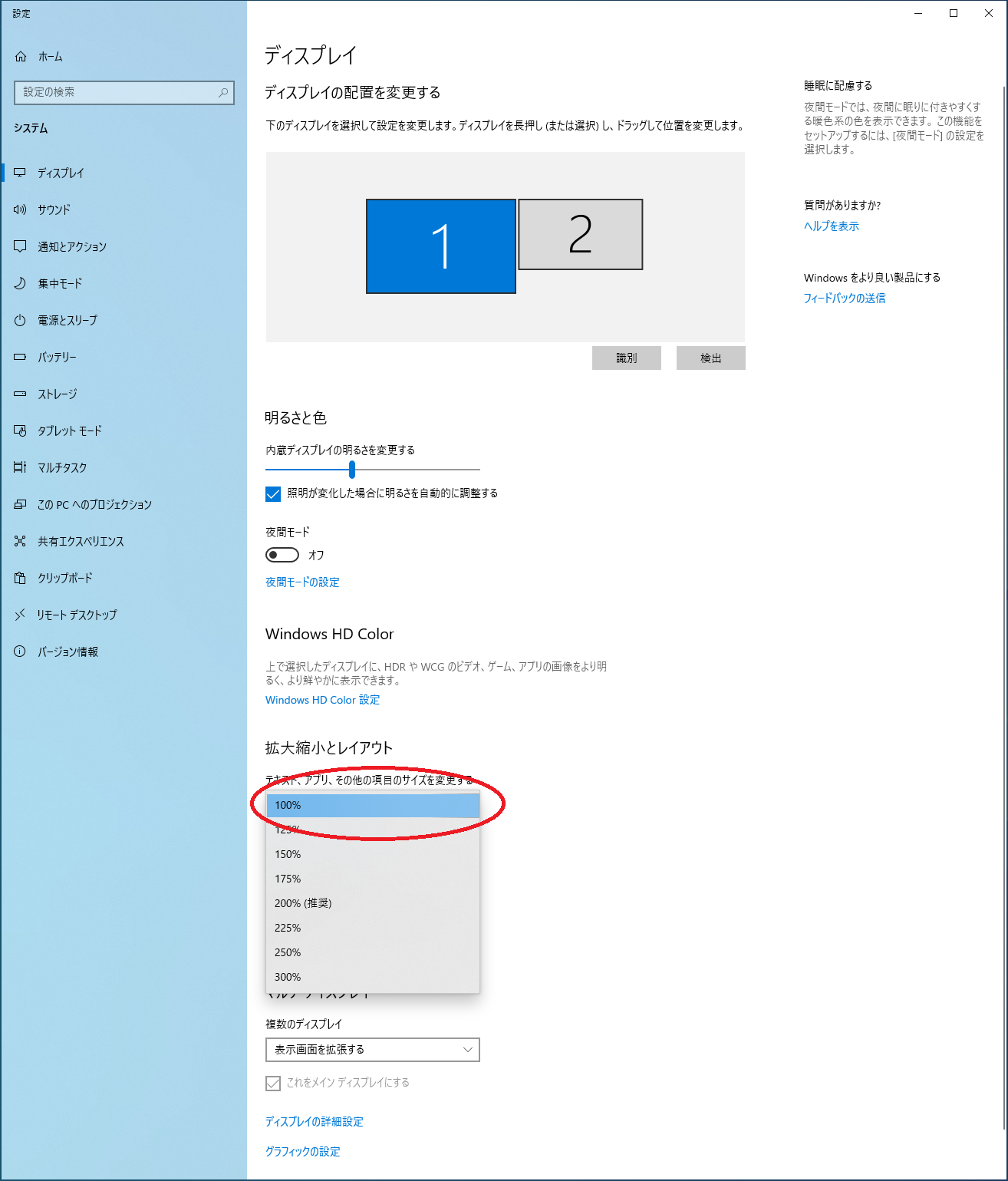Viewport: 1008px width, 1181px height.
Task: Maximize the 設定 window
Action: pyautogui.click(x=954, y=13)
